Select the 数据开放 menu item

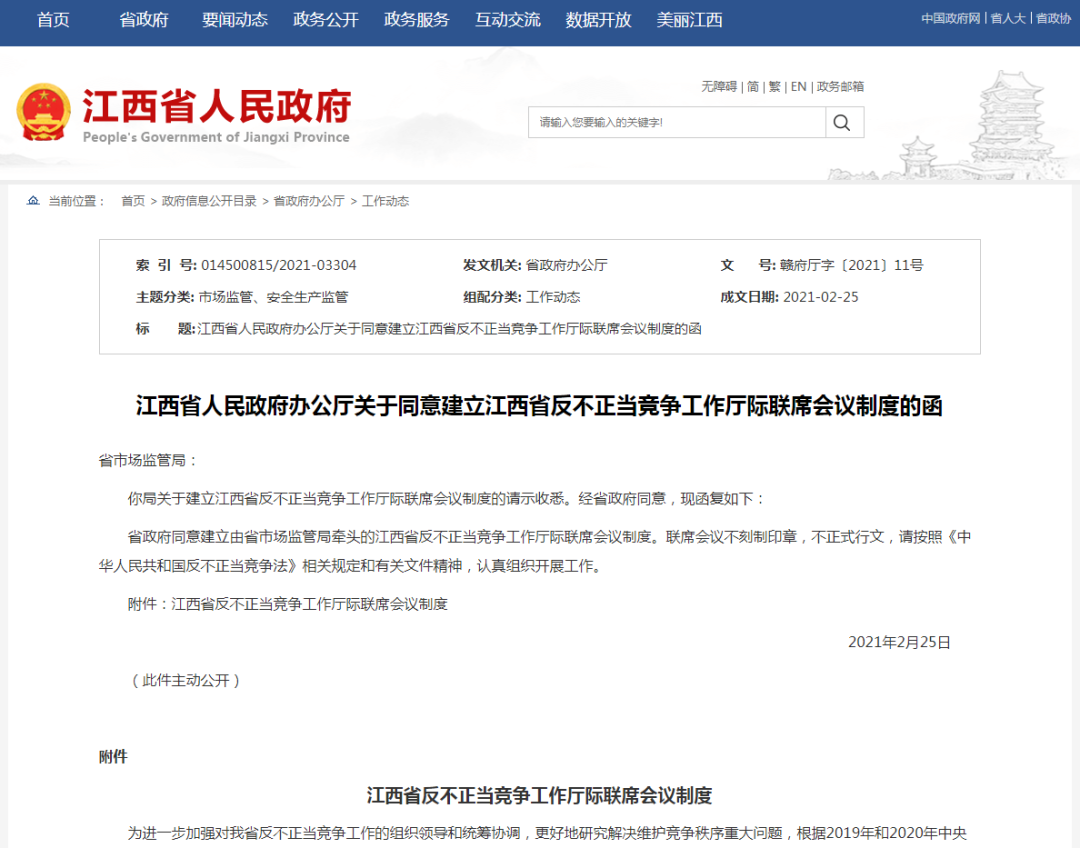tap(598, 19)
